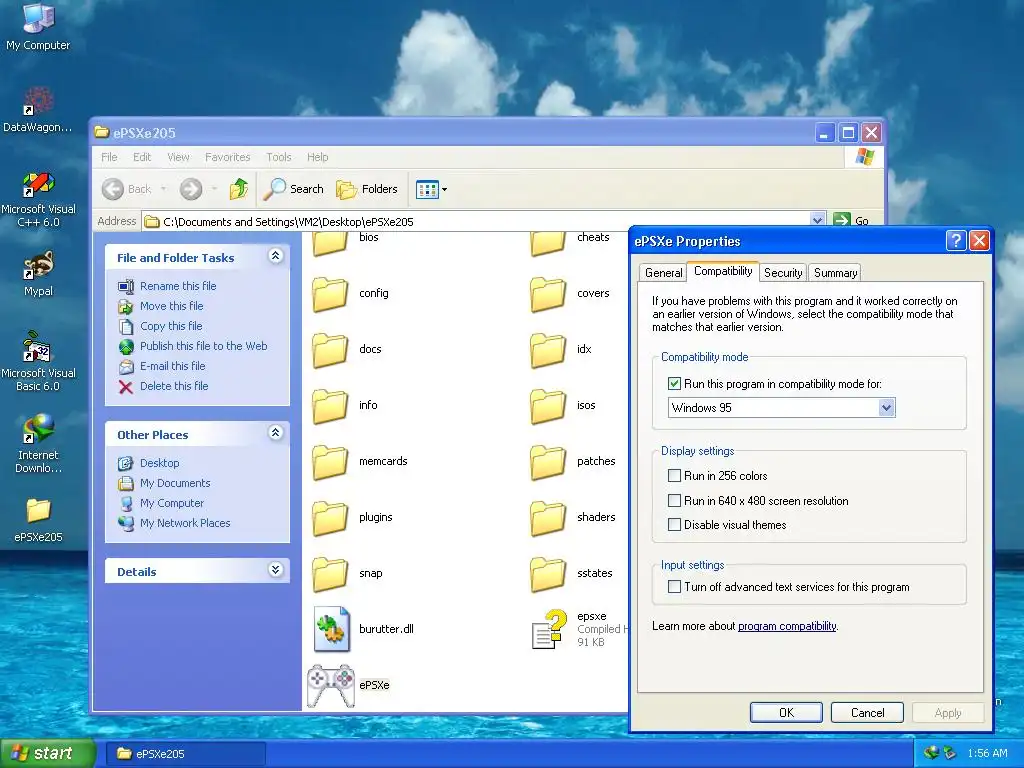Select the memcards folder icon

coord(330,462)
